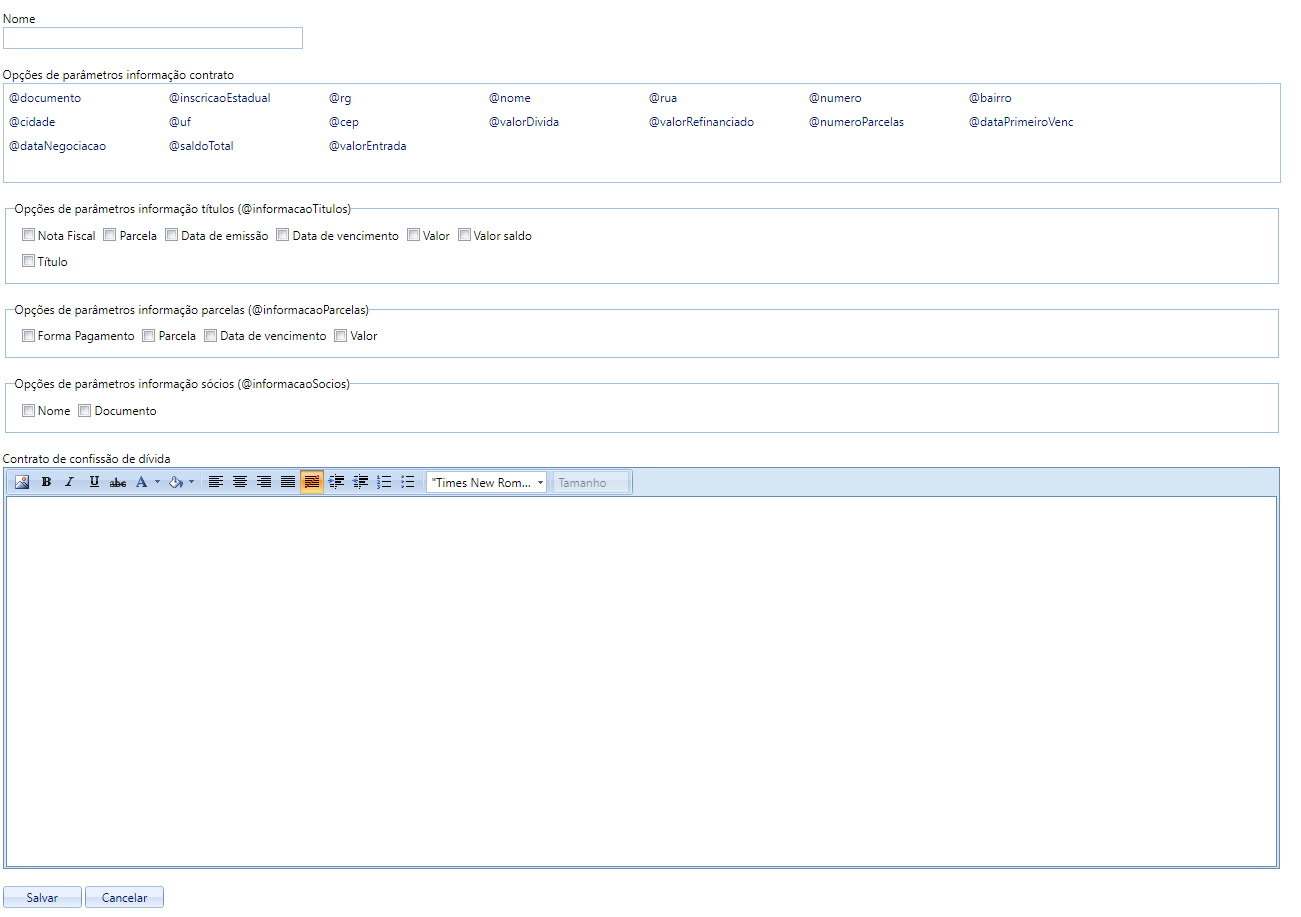Toggle strikethrough formatting
The image size is (1301, 917).
(118, 482)
